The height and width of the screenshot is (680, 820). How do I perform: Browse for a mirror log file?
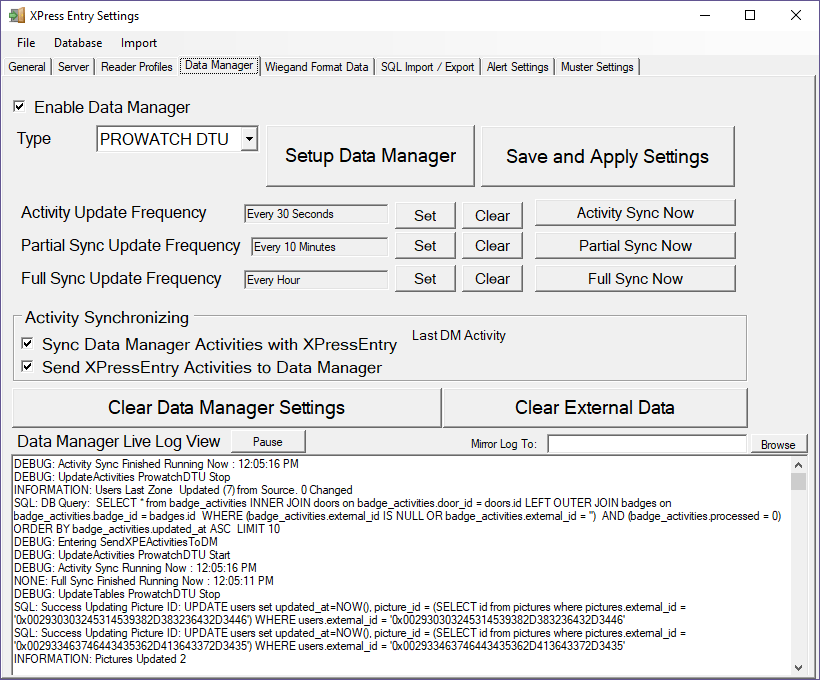pyautogui.click(x=777, y=445)
